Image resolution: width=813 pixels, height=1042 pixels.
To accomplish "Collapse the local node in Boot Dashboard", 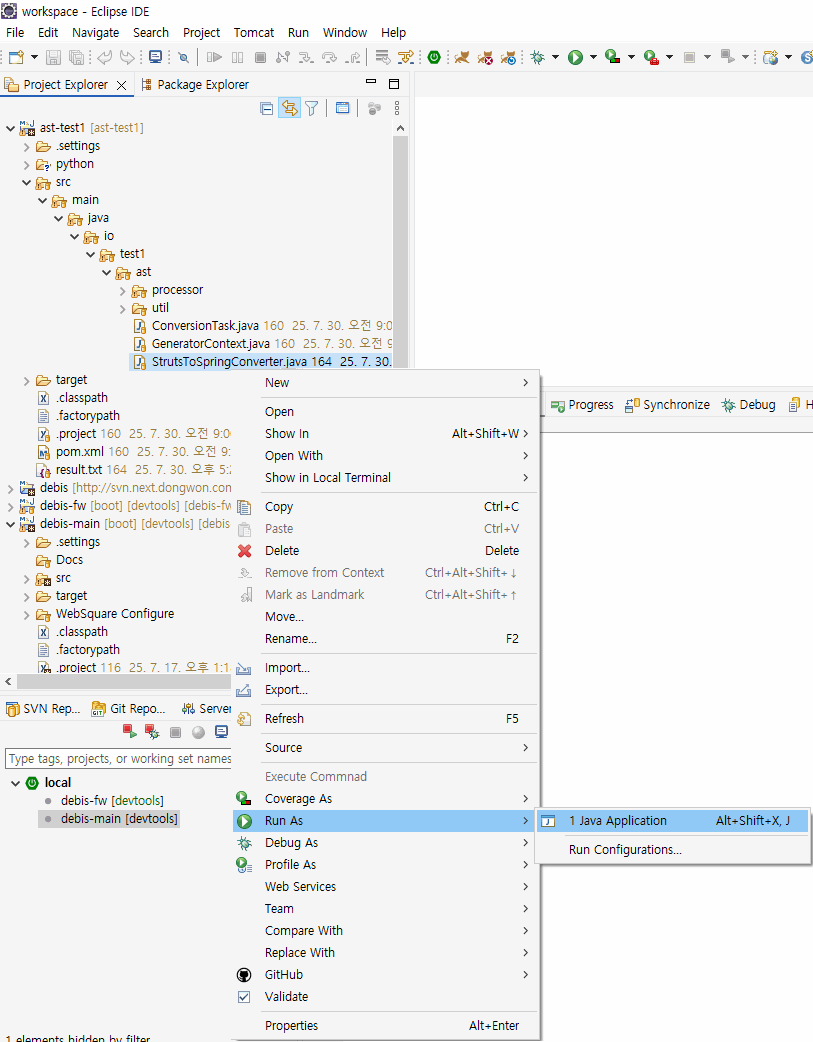I will tap(15, 783).
